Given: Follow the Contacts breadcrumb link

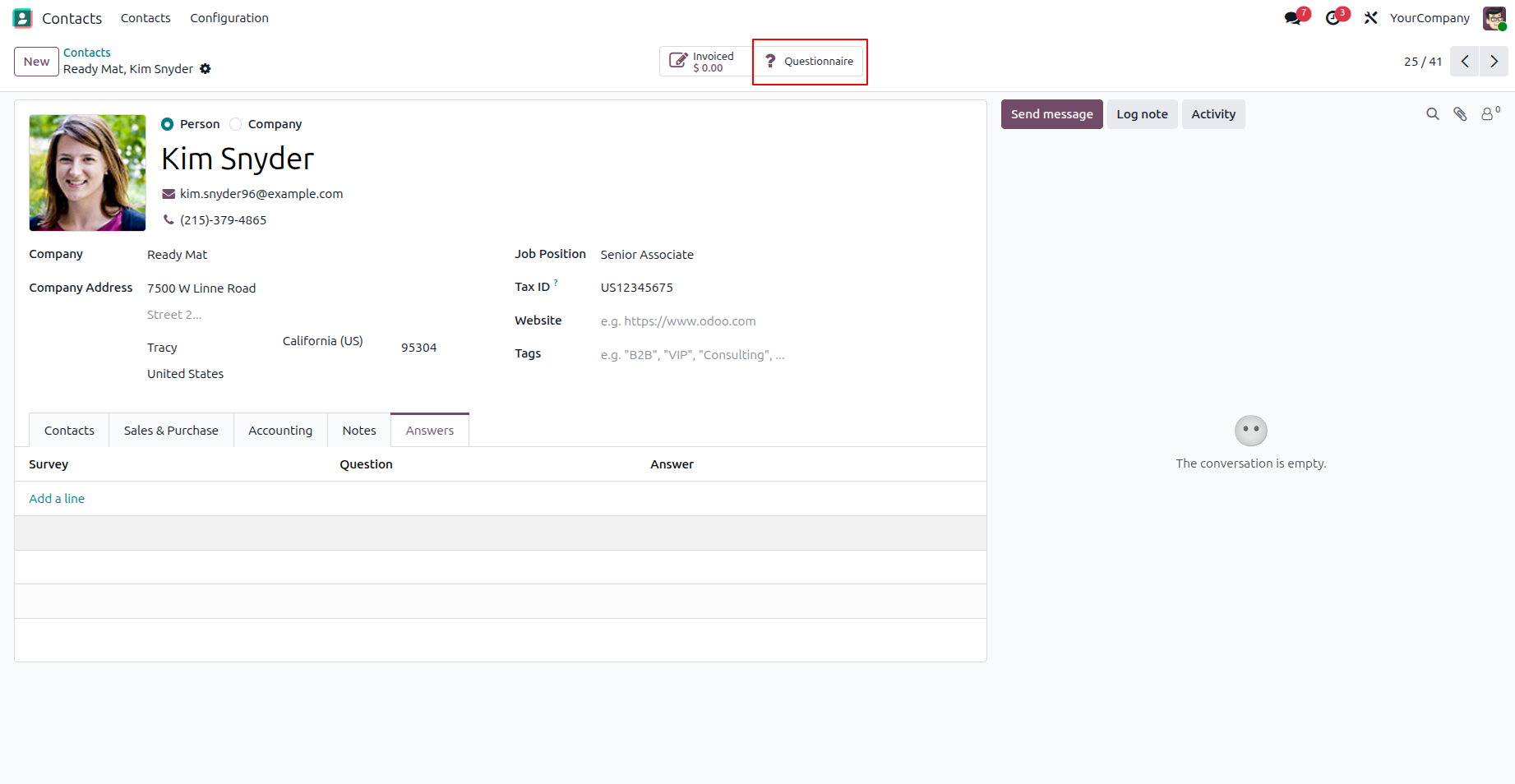Looking at the screenshot, I should click(x=86, y=53).
